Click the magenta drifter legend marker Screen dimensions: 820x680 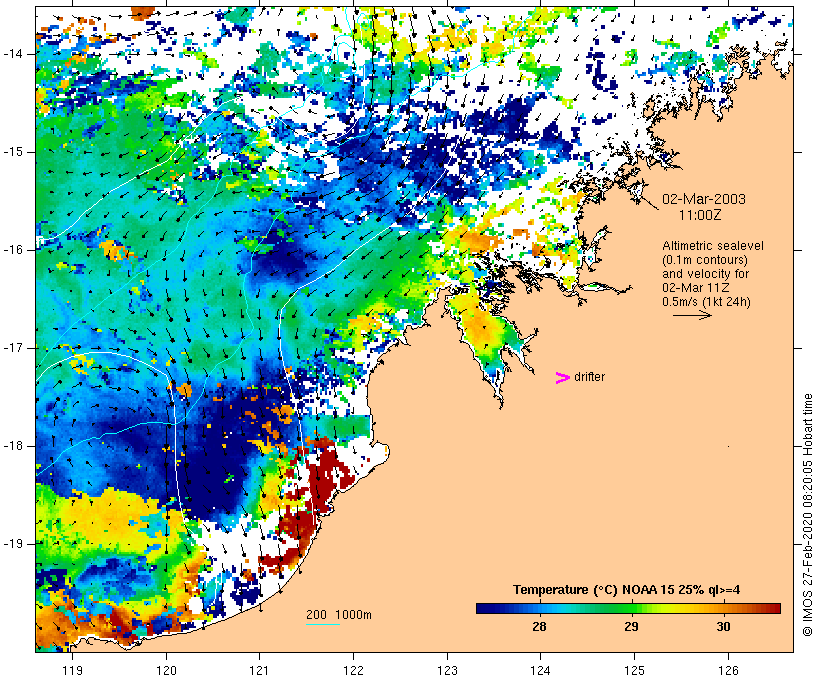point(562,378)
